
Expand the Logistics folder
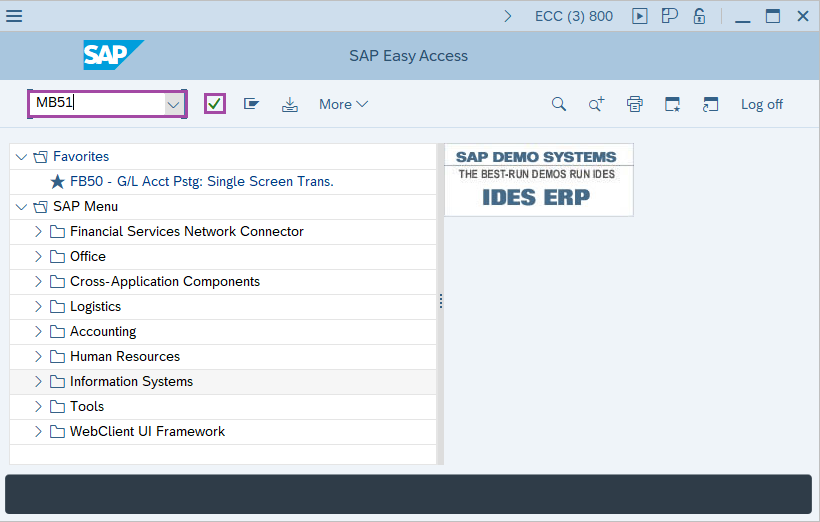pyautogui.click(x=39, y=307)
